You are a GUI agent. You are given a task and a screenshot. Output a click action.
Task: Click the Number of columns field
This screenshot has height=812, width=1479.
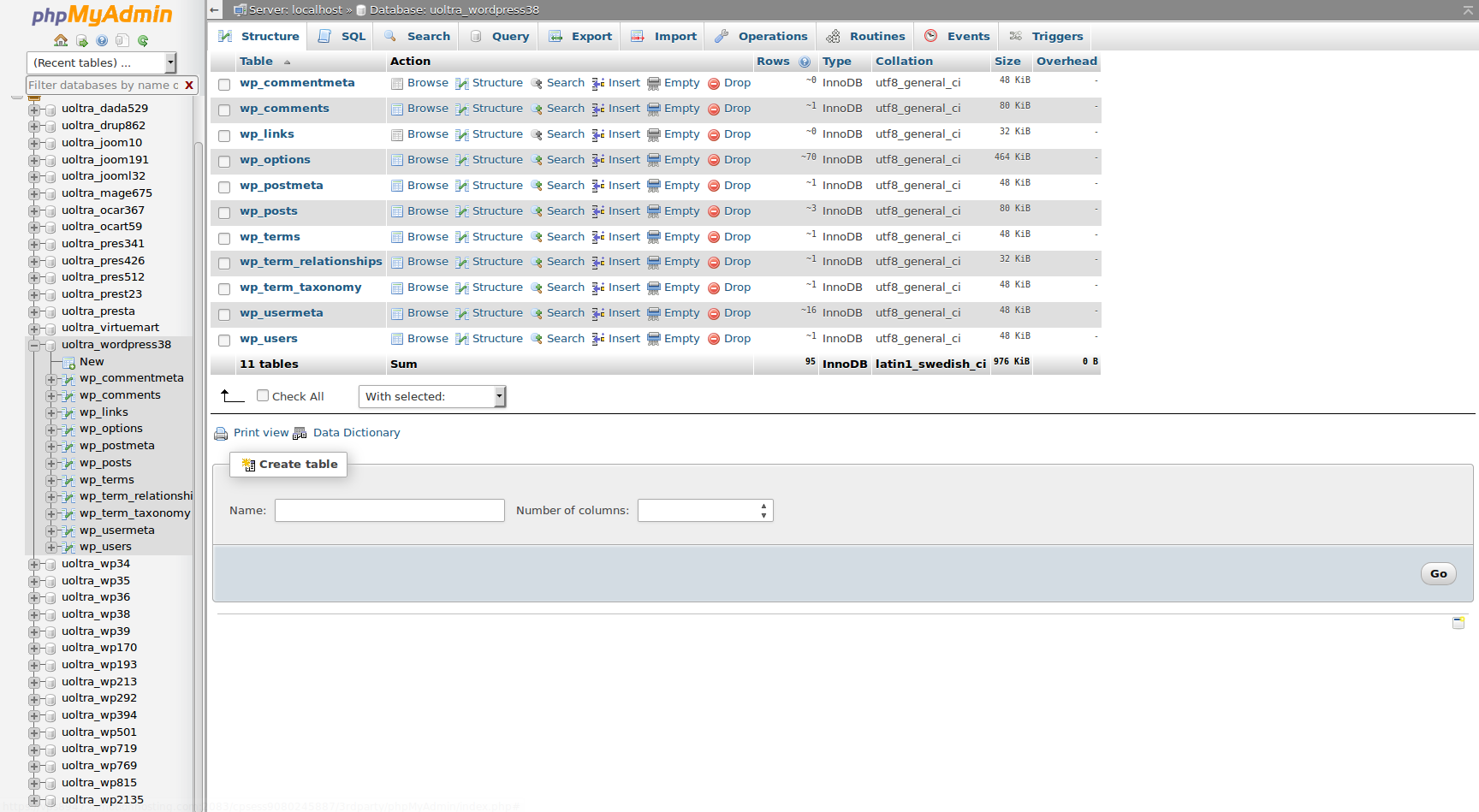(705, 511)
